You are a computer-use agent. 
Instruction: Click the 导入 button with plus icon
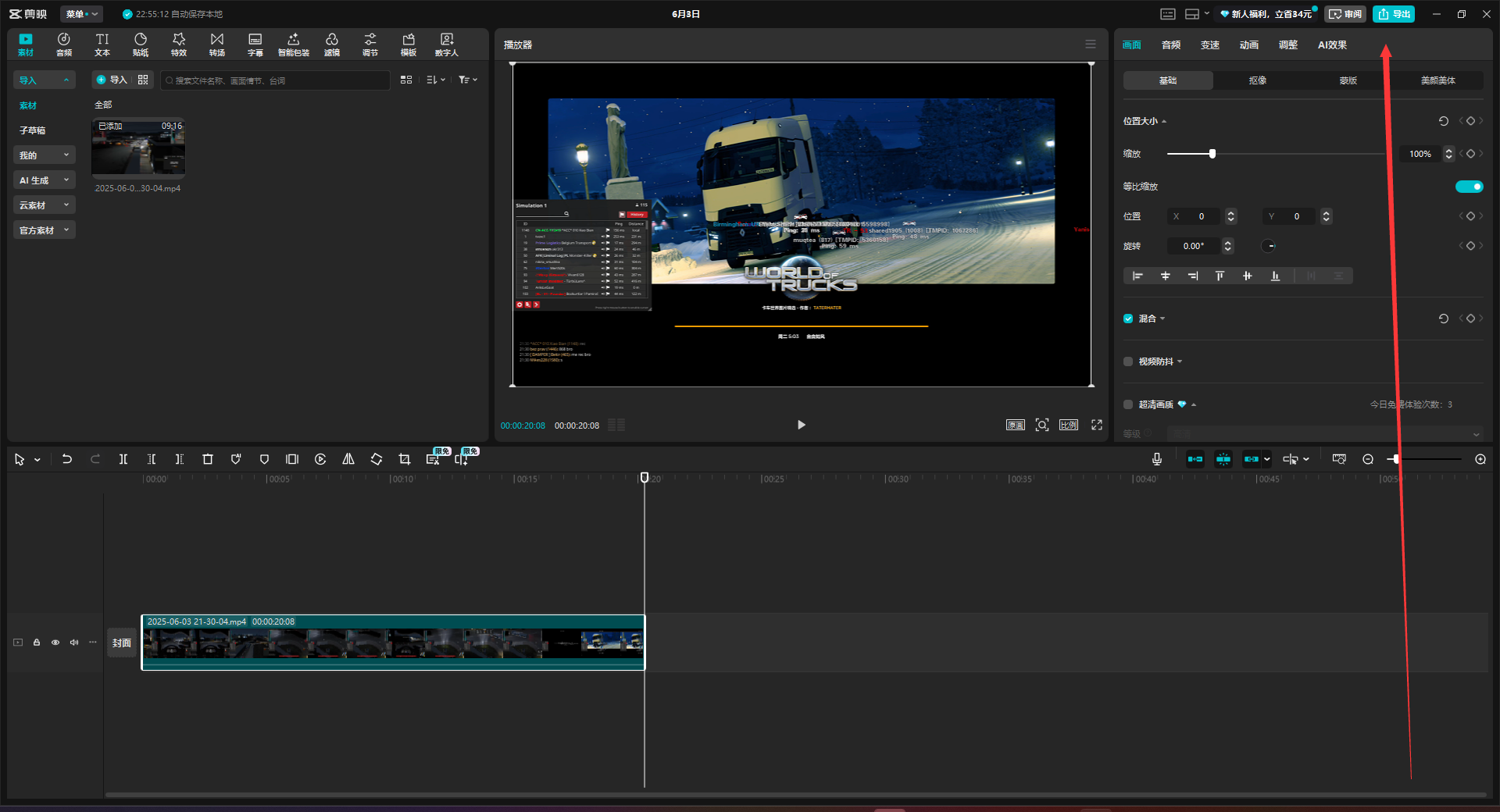(112, 80)
